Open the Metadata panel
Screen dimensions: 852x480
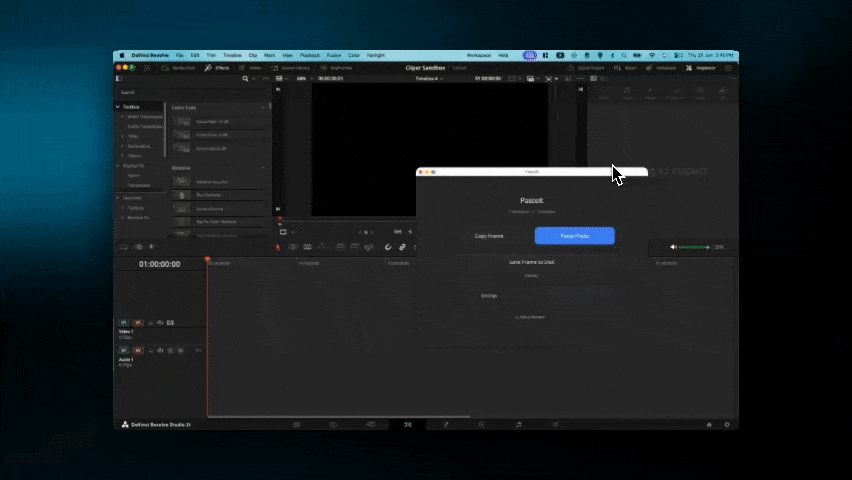click(661, 68)
